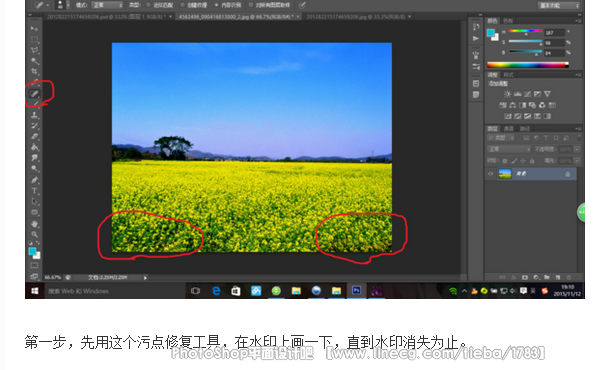Select the Spot Healing Brush tool

pos(34,93)
